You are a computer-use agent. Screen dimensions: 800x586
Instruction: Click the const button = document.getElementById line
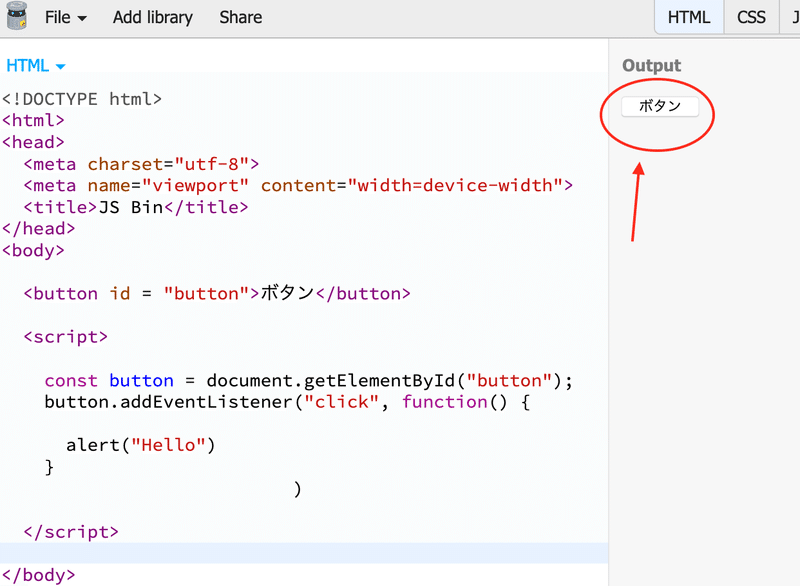point(309,381)
